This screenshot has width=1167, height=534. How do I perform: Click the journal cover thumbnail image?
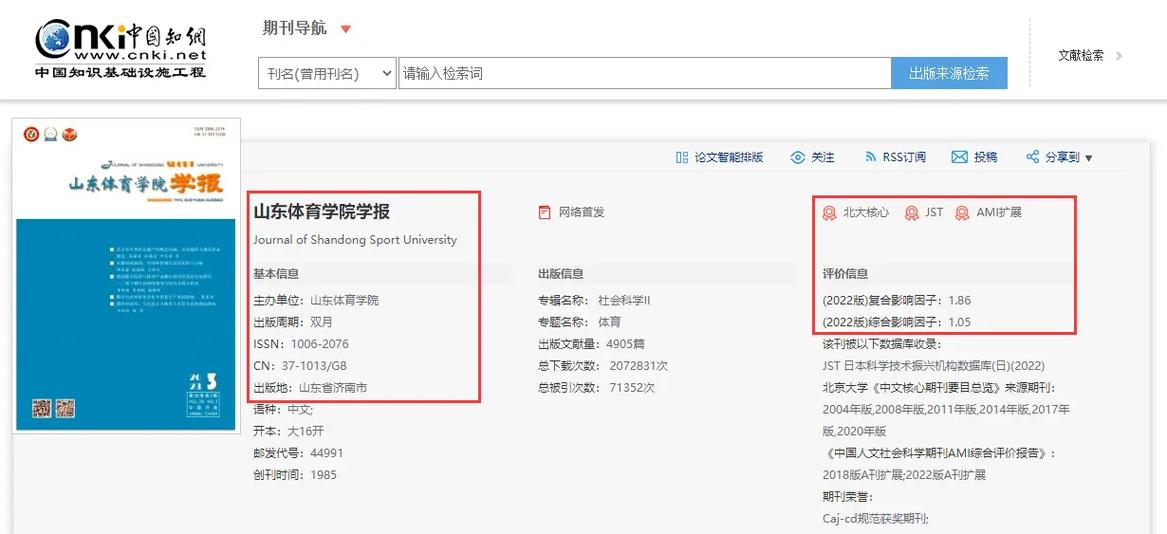[x=127, y=276]
